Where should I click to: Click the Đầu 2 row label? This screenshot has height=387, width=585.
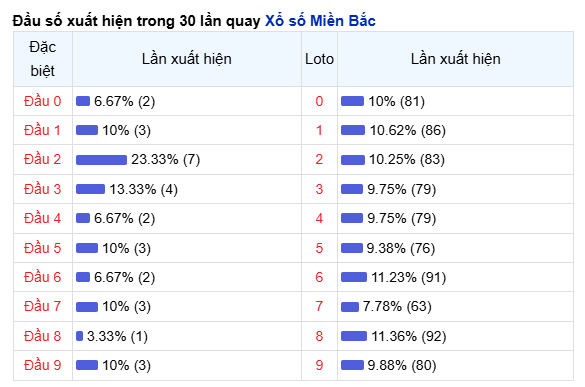pyautogui.click(x=43, y=159)
